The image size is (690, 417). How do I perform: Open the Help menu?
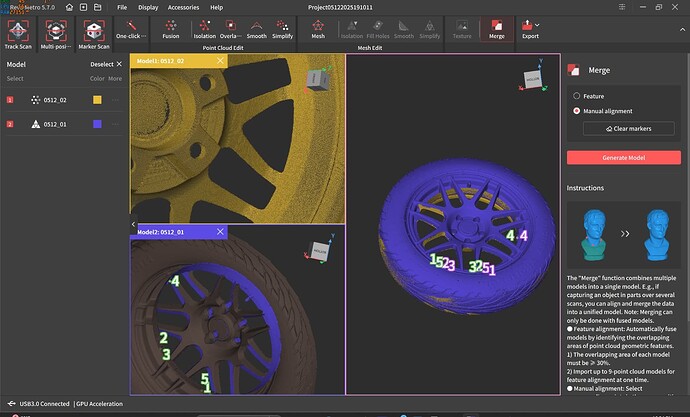point(217,7)
